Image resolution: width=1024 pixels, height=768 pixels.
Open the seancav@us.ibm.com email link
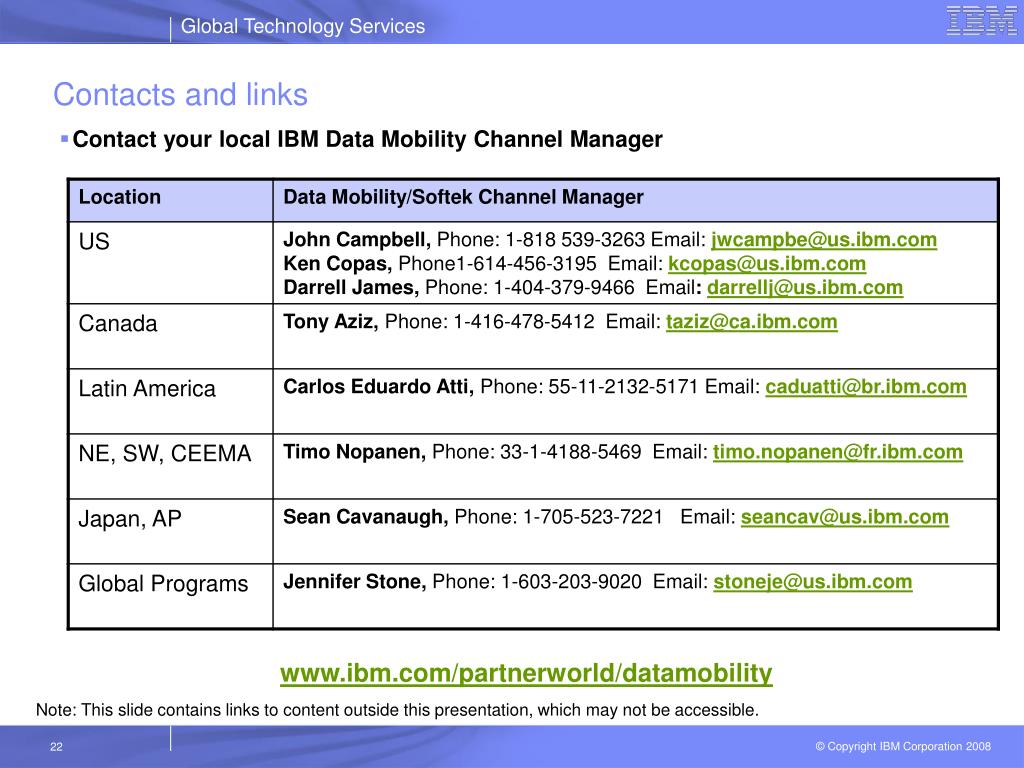click(x=844, y=517)
